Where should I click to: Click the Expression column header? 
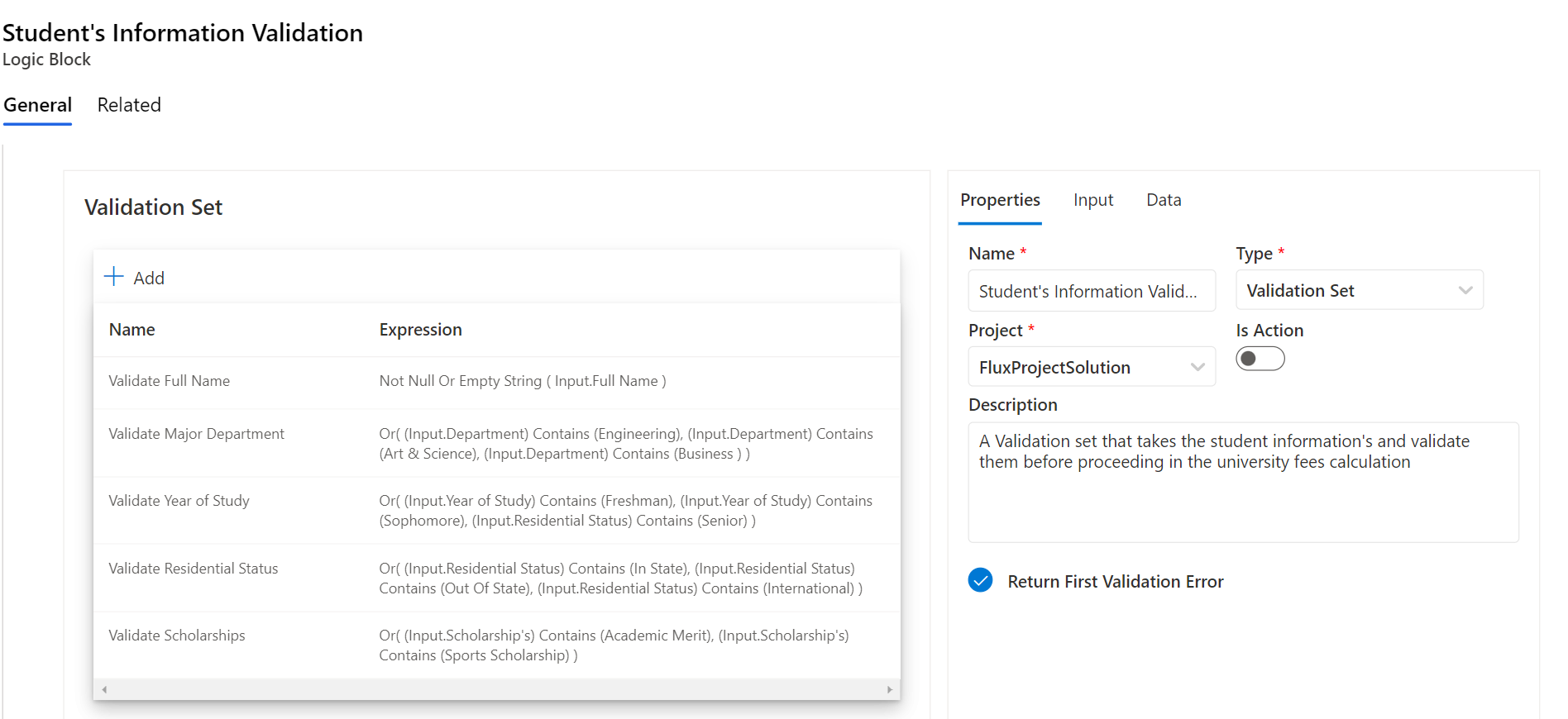tap(420, 330)
